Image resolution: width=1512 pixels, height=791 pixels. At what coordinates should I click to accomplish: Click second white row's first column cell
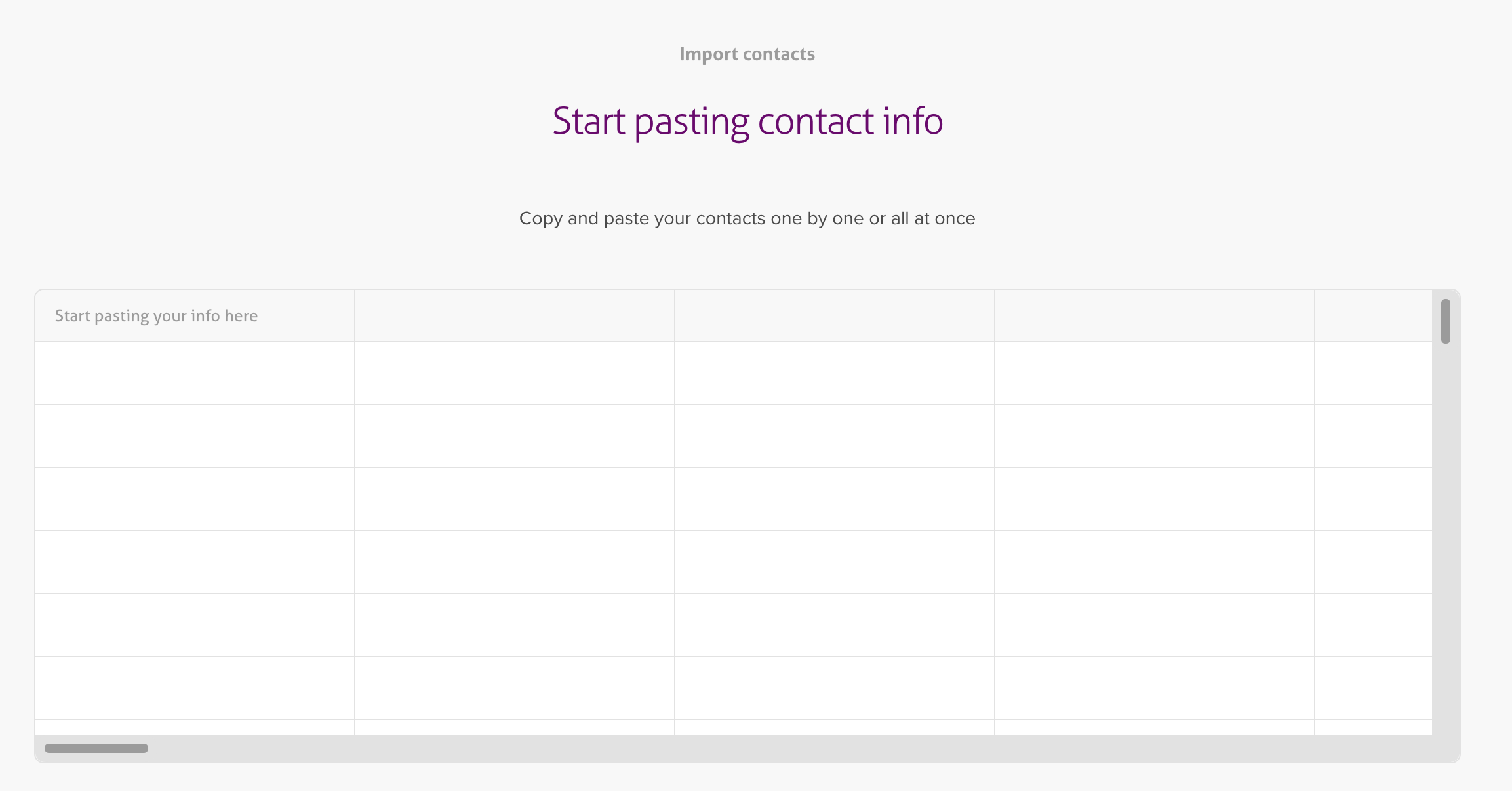(x=195, y=436)
